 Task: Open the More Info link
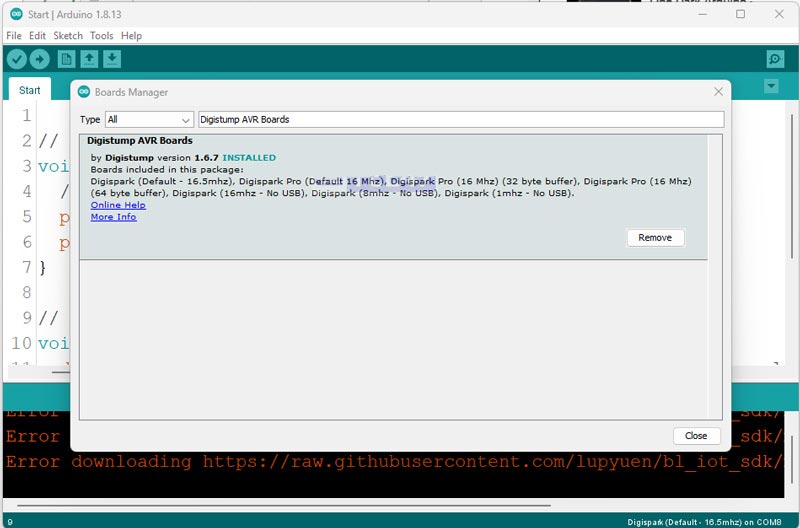[113, 217]
